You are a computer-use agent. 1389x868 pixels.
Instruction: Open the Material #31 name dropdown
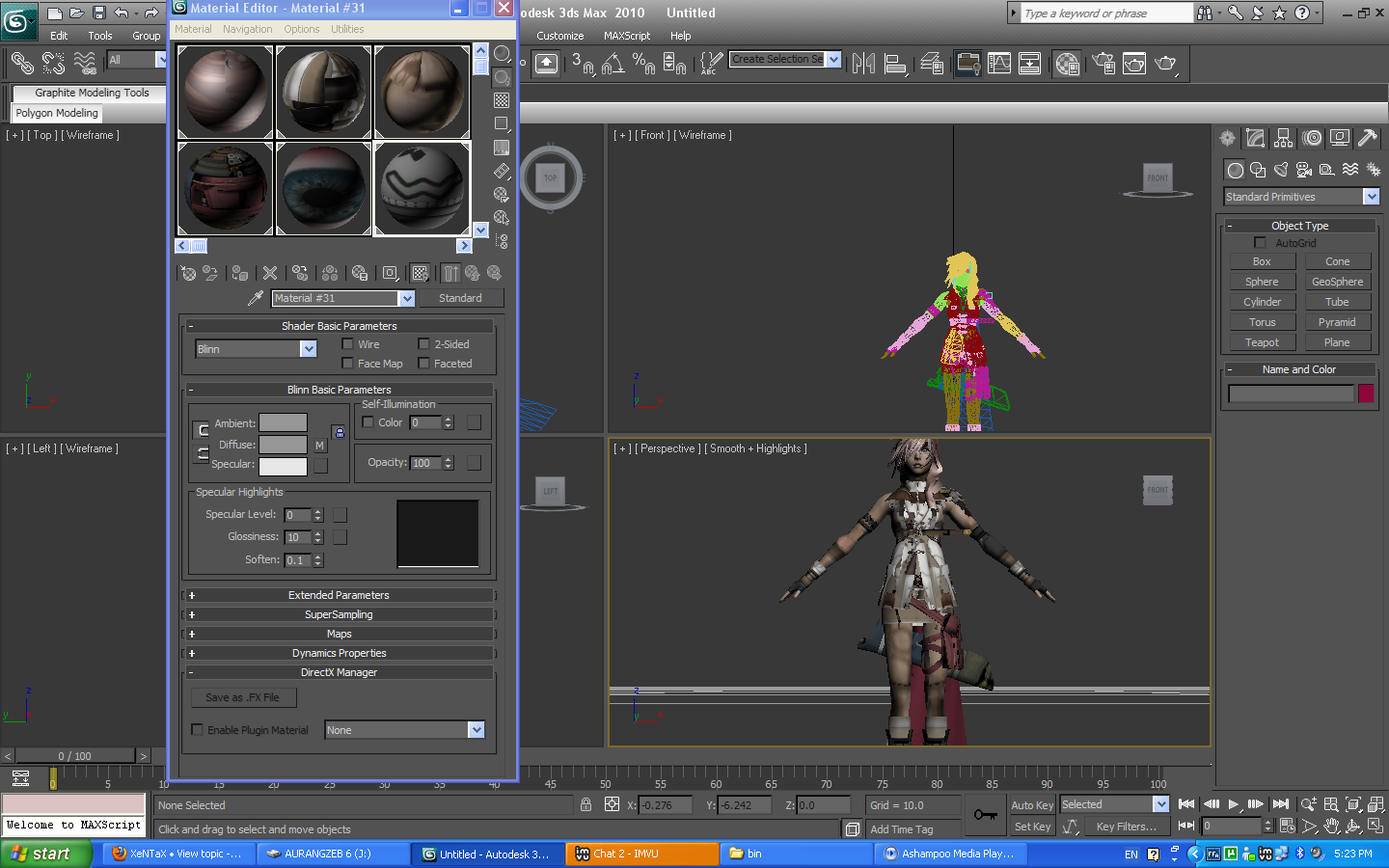coord(407,298)
